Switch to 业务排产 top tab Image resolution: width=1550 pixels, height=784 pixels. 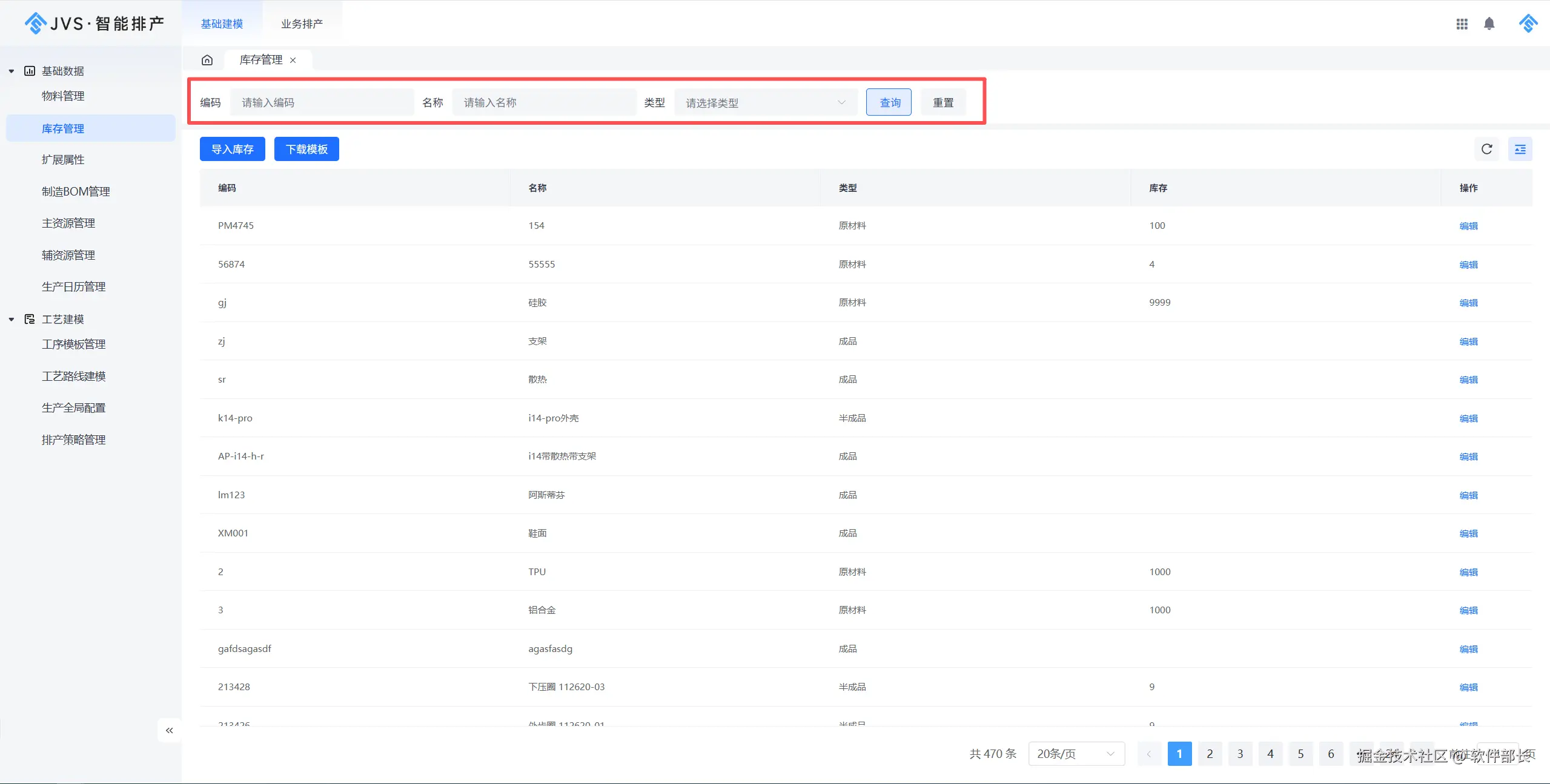302,24
